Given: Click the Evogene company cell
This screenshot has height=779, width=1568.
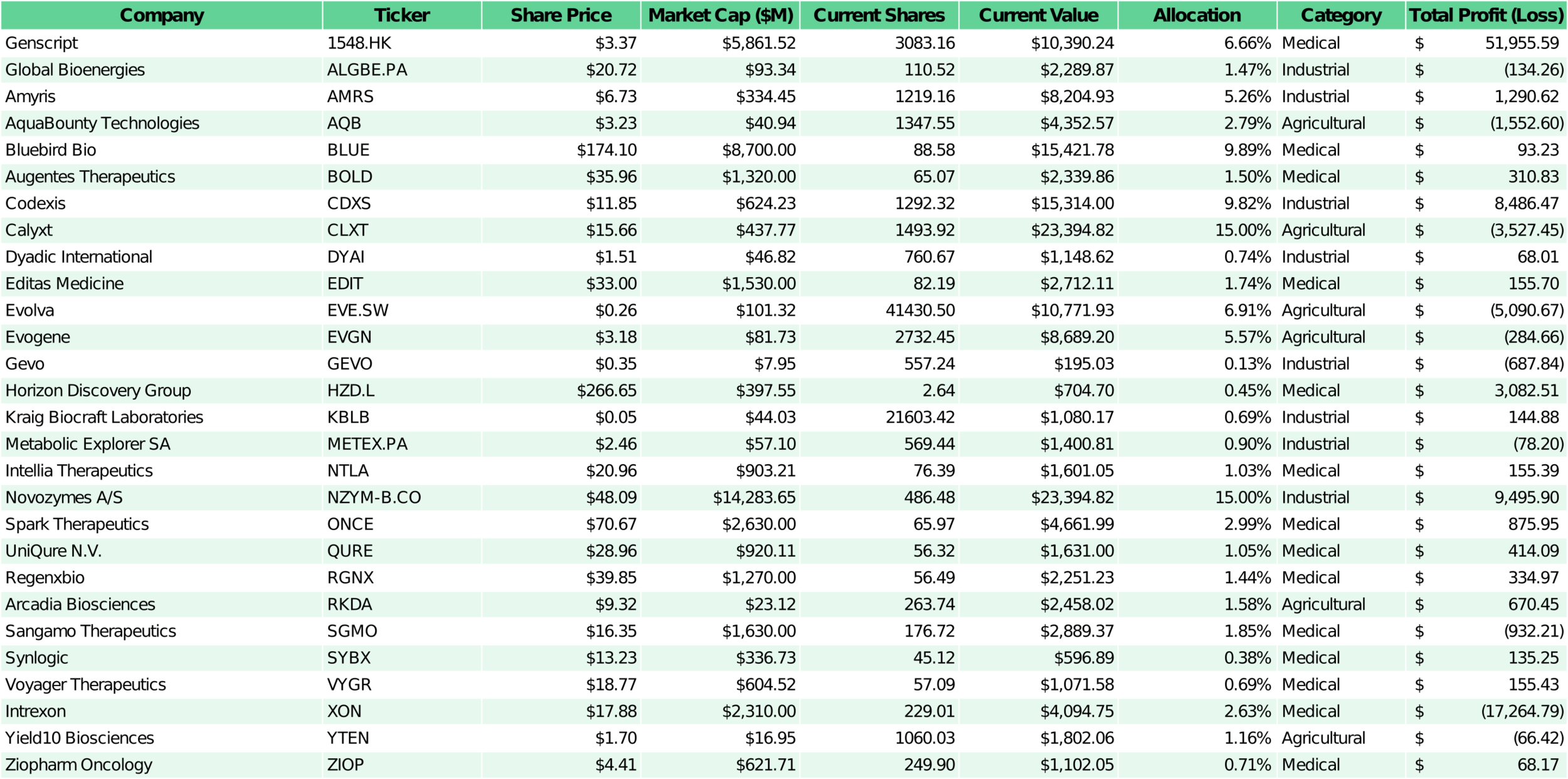Looking at the screenshot, I should [162, 337].
